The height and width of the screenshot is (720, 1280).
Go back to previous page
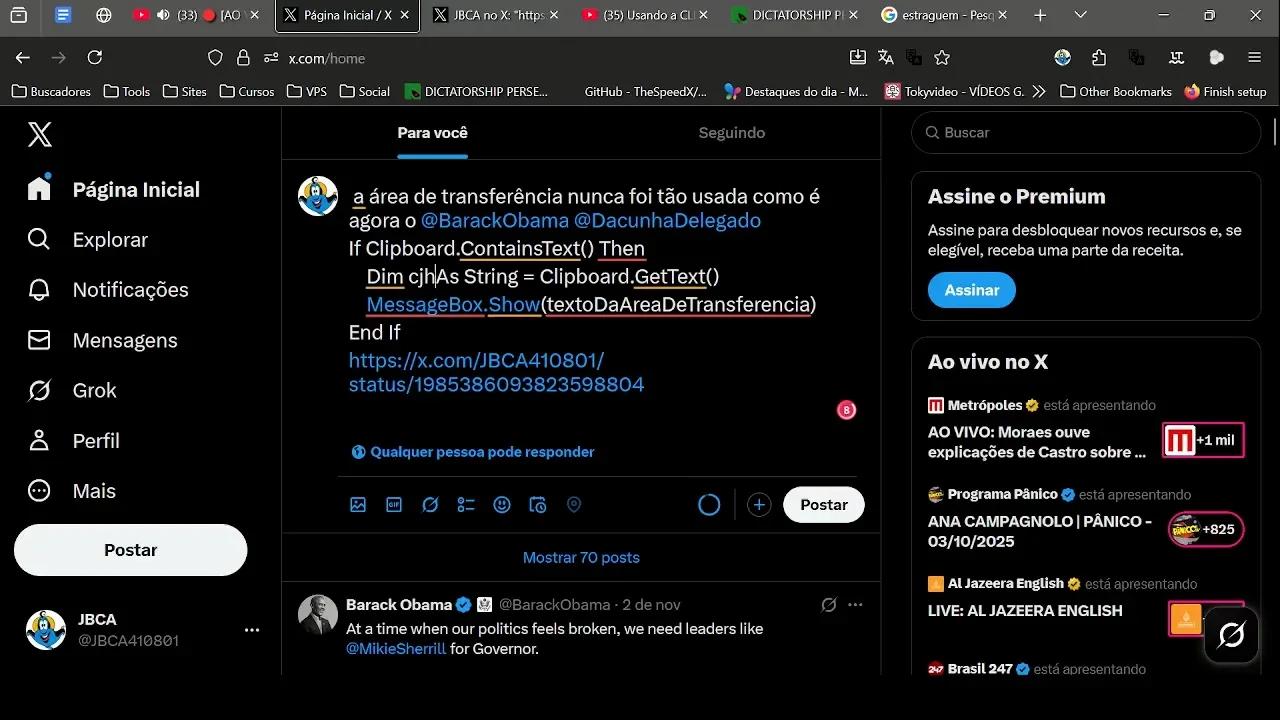click(23, 58)
